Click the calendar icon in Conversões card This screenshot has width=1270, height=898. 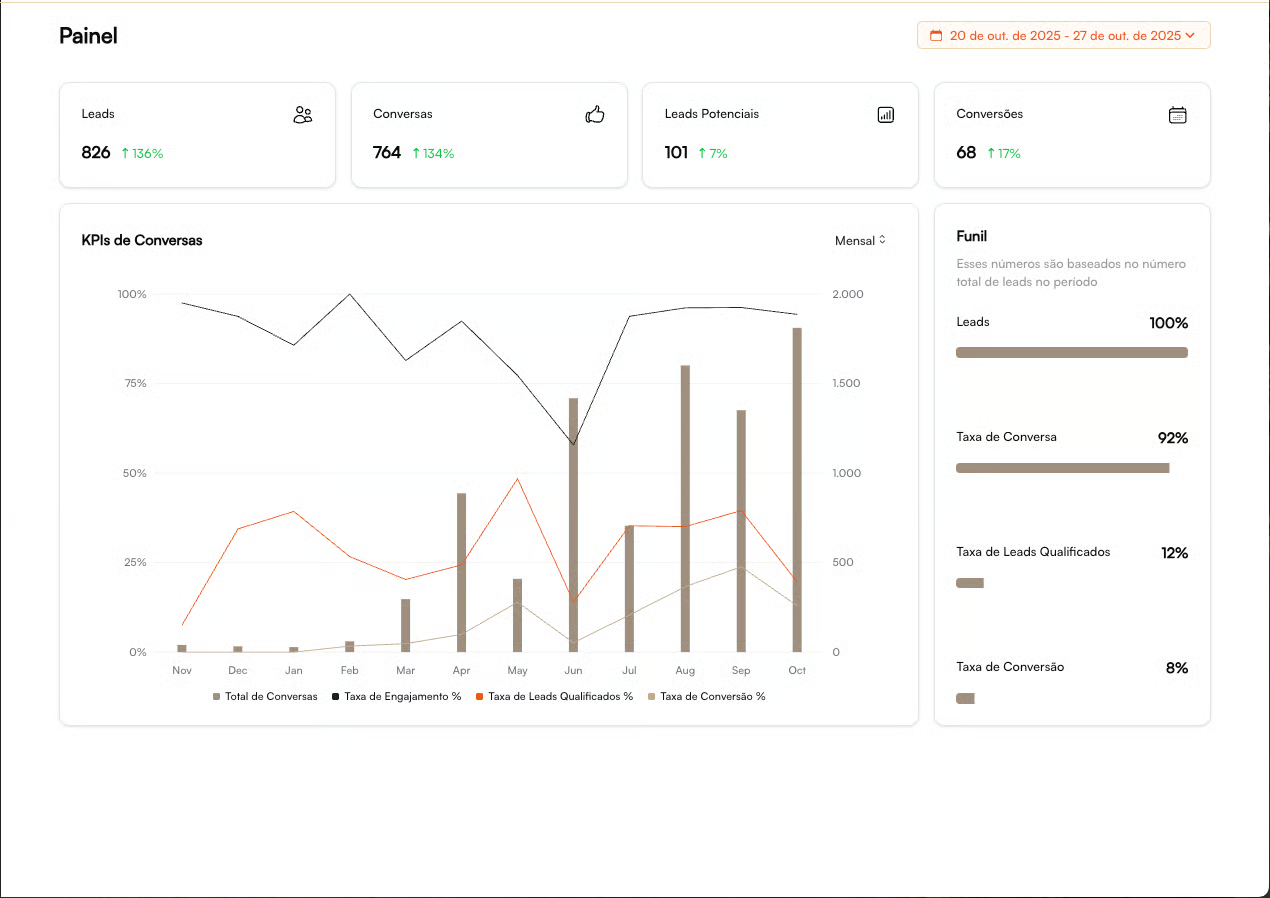pos(1178,115)
